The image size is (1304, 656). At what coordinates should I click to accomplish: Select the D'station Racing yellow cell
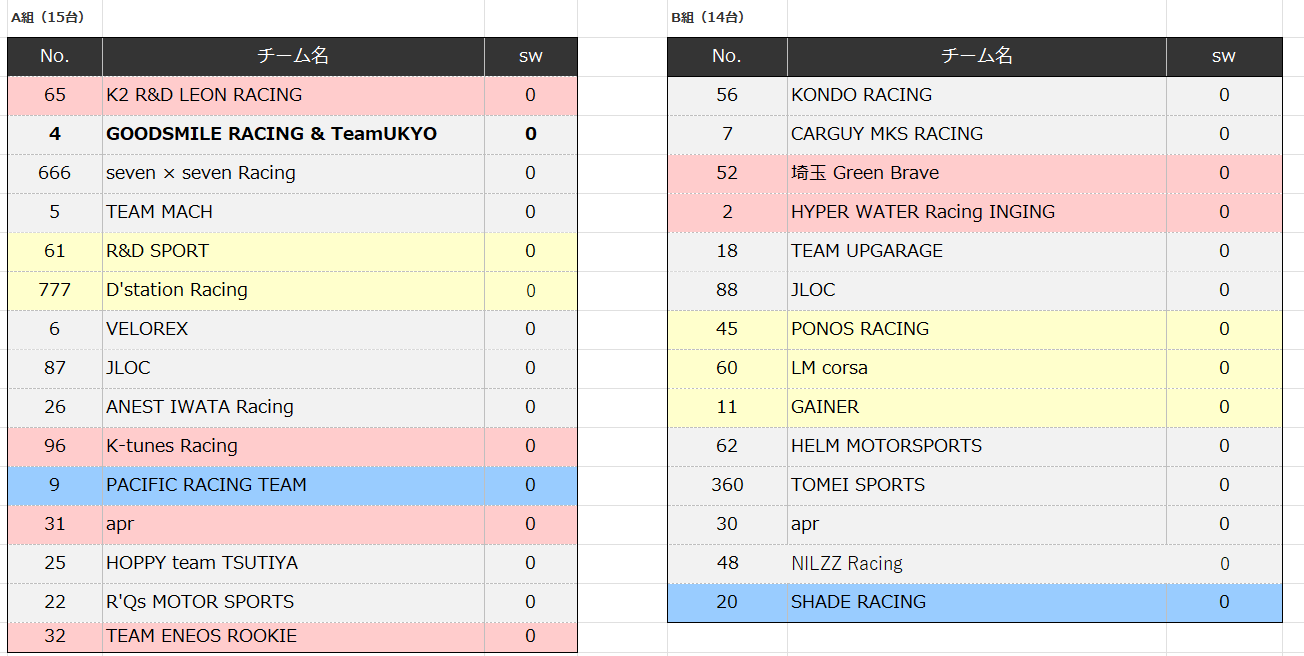[x=177, y=290]
